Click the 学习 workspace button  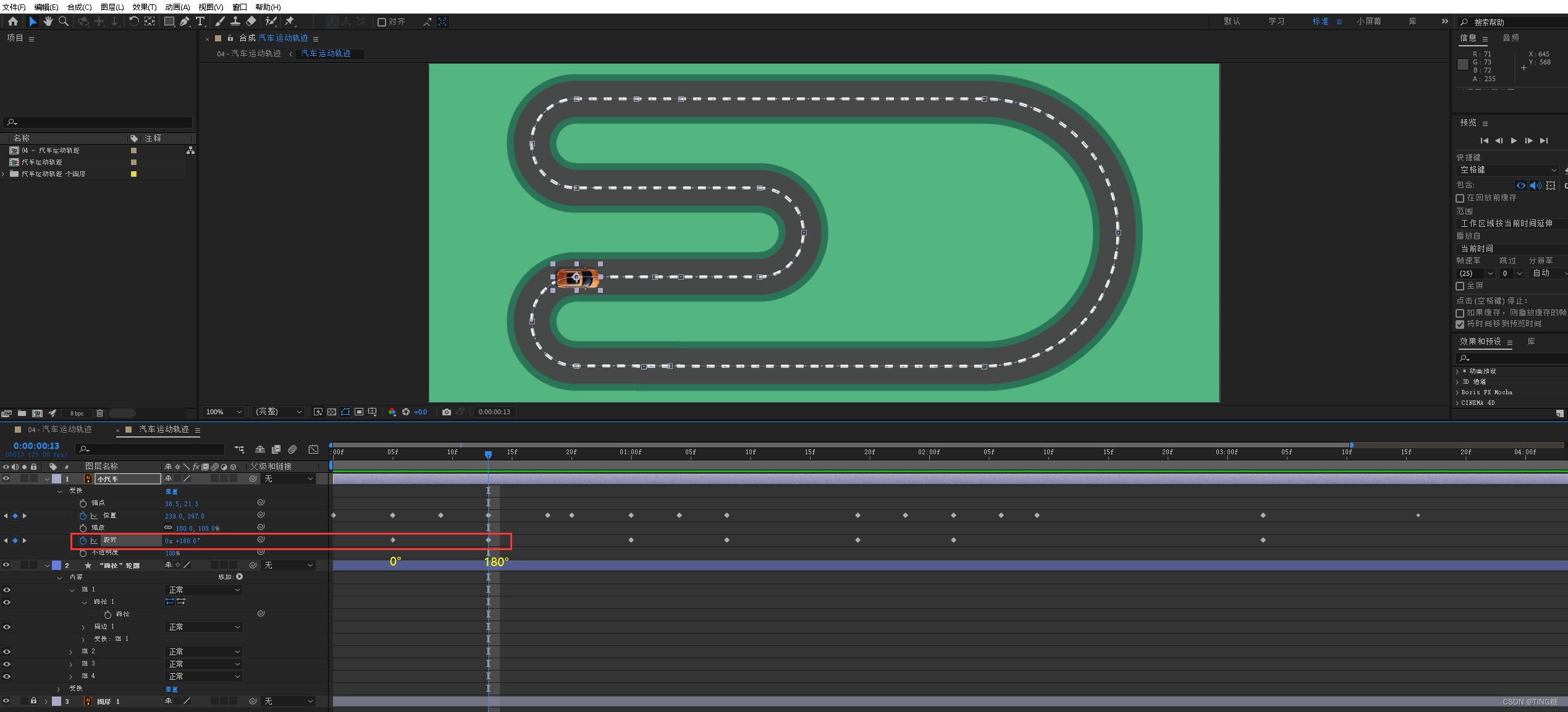click(x=1276, y=22)
